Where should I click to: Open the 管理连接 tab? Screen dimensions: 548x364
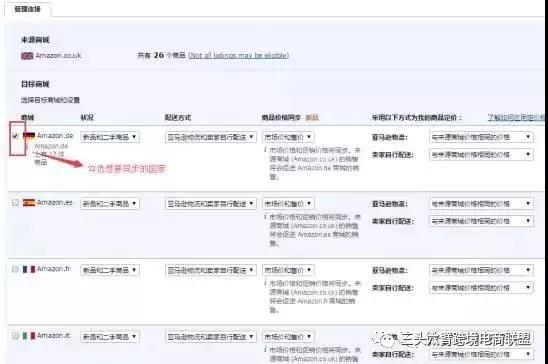tap(28, 9)
